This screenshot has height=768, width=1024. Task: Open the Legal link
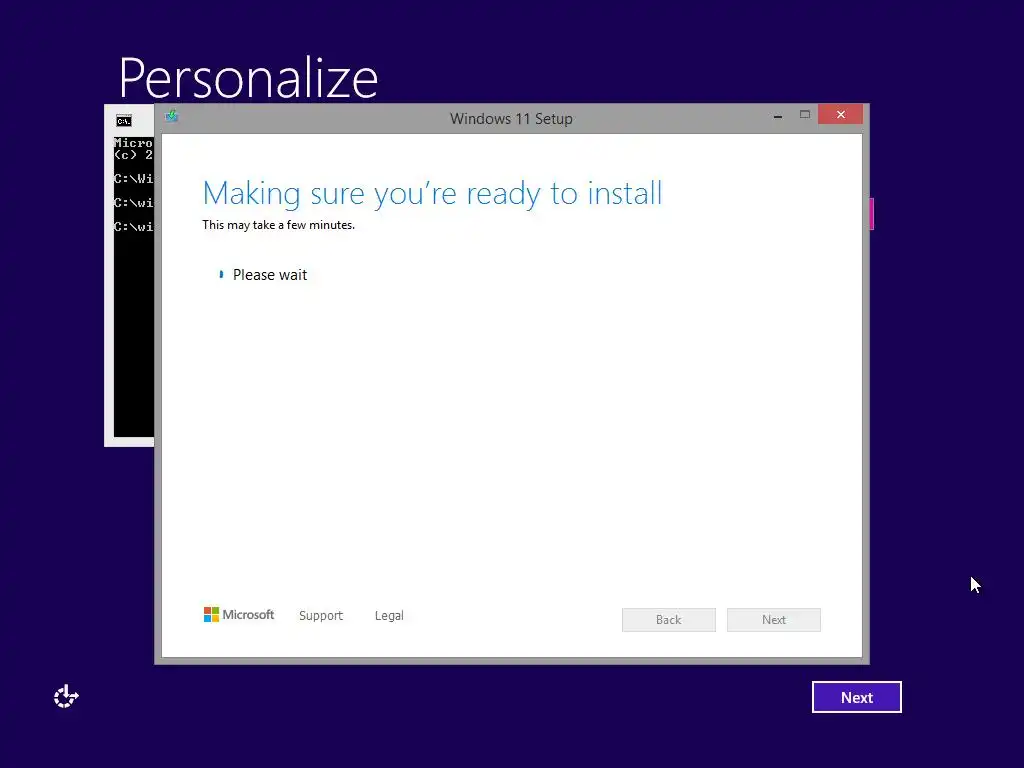pos(389,615)
